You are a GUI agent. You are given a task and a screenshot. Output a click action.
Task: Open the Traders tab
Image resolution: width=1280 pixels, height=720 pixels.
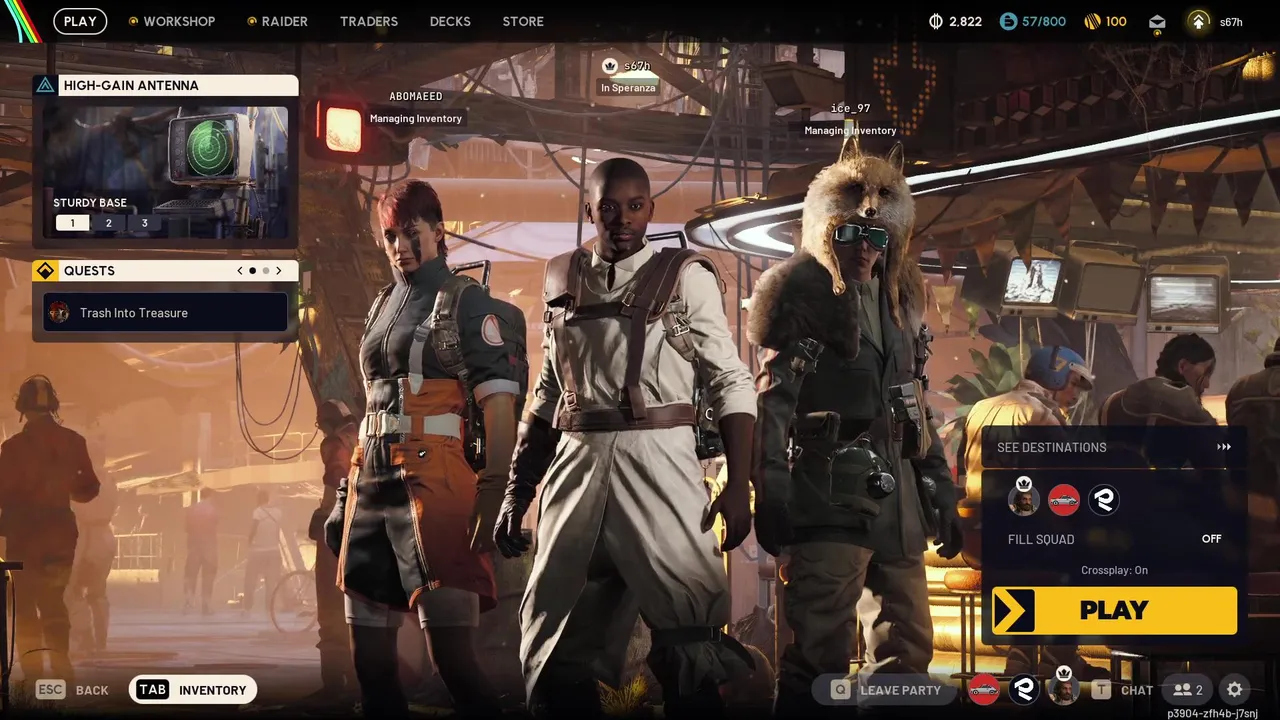pyautogui.click(x=369, y=21)
